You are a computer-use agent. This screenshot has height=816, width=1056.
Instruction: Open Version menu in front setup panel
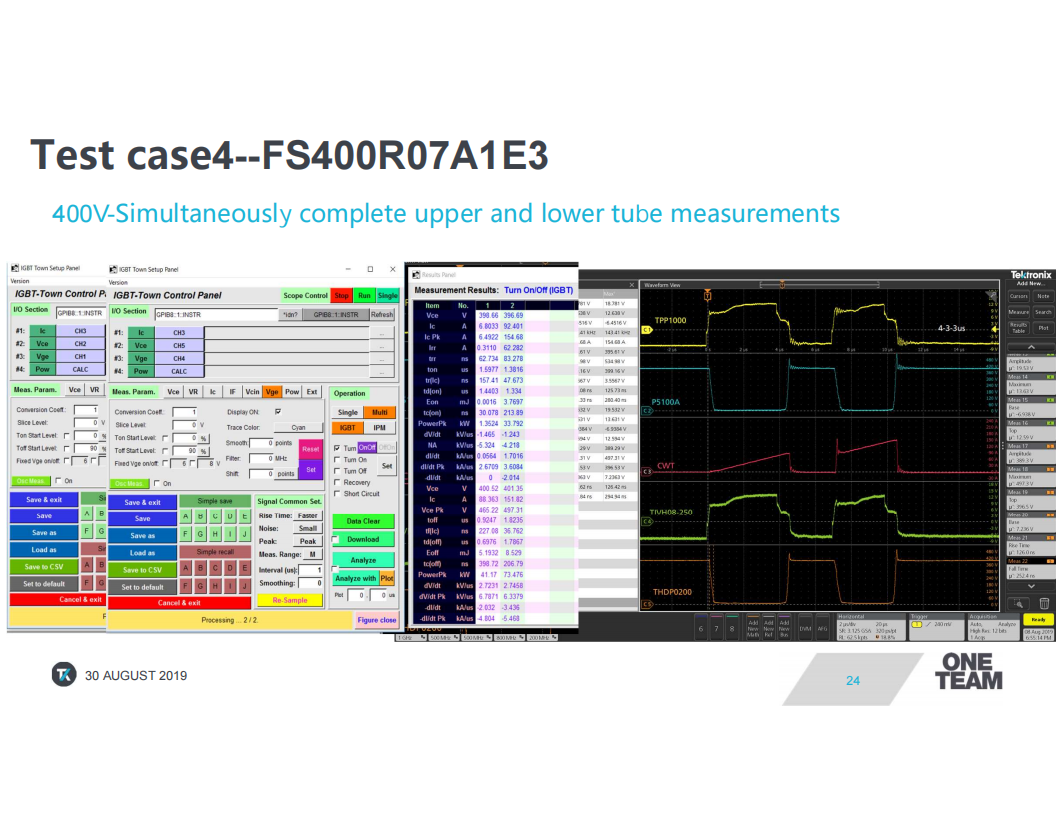point(118,282)
